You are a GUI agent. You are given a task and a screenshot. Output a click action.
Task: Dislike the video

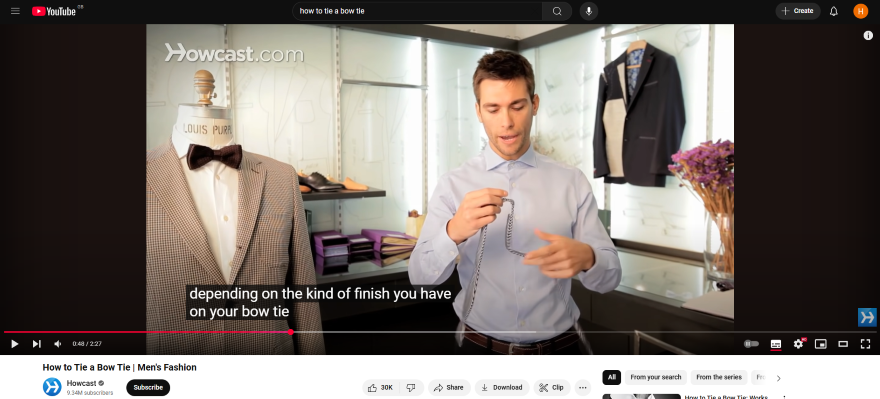tap(411, 387)
